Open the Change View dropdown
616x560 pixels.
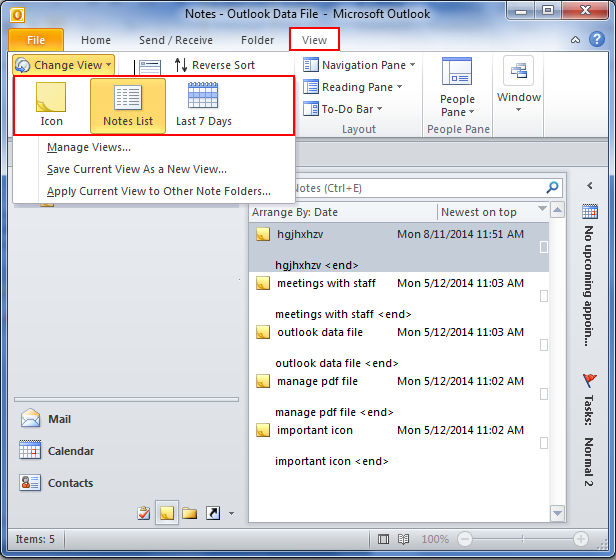[64, 65]
